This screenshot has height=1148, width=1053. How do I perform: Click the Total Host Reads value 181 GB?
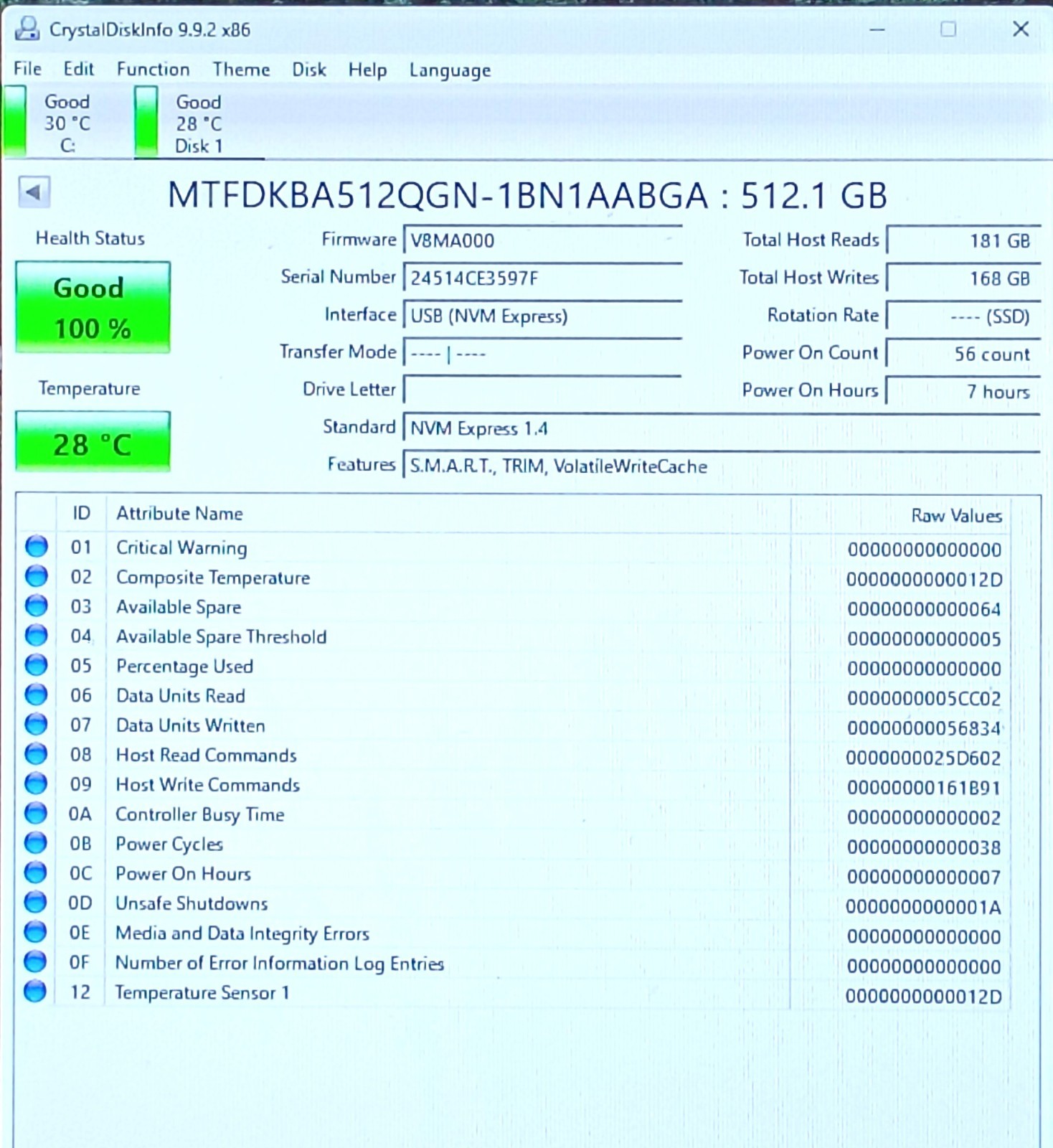(x=963, y=240)
